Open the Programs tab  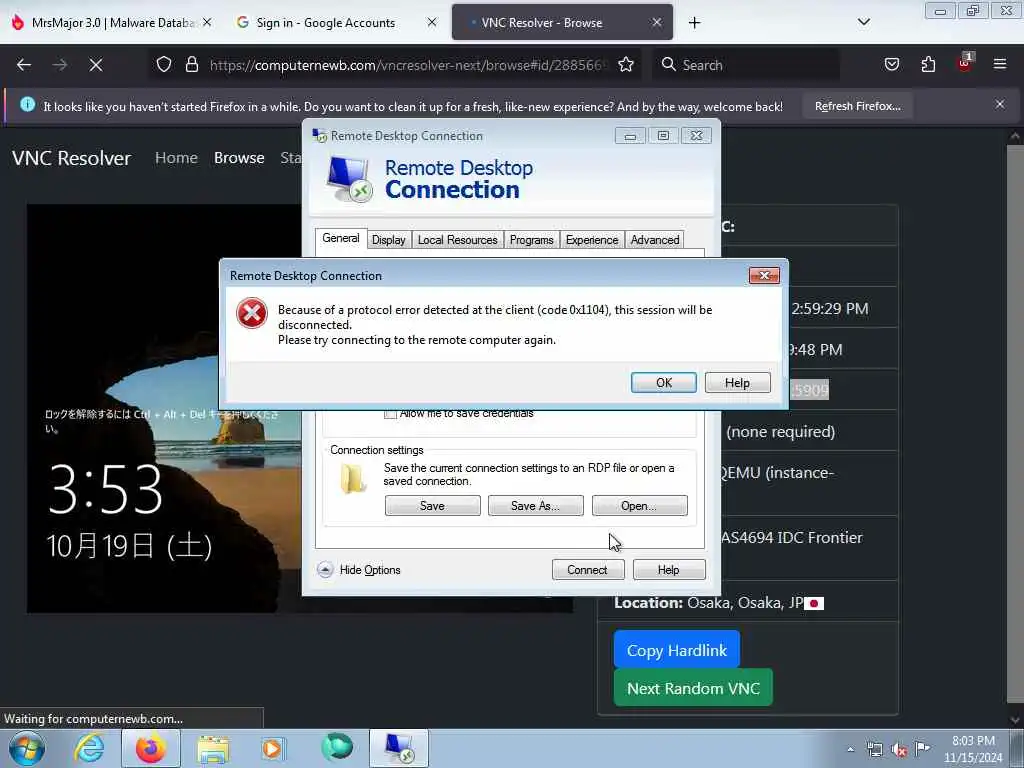coord(532,240)
